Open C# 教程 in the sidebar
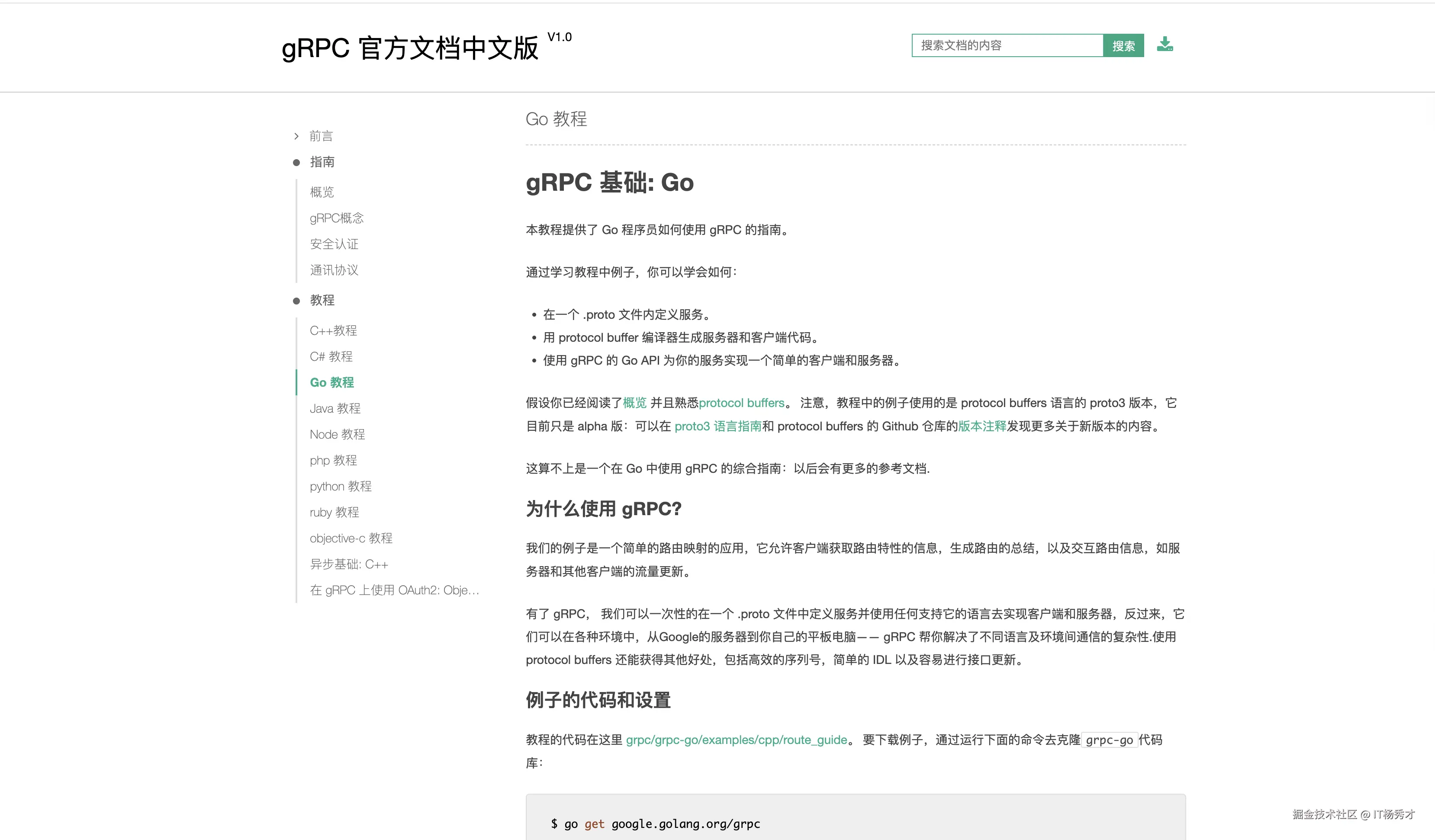 (x=331, y=356)
